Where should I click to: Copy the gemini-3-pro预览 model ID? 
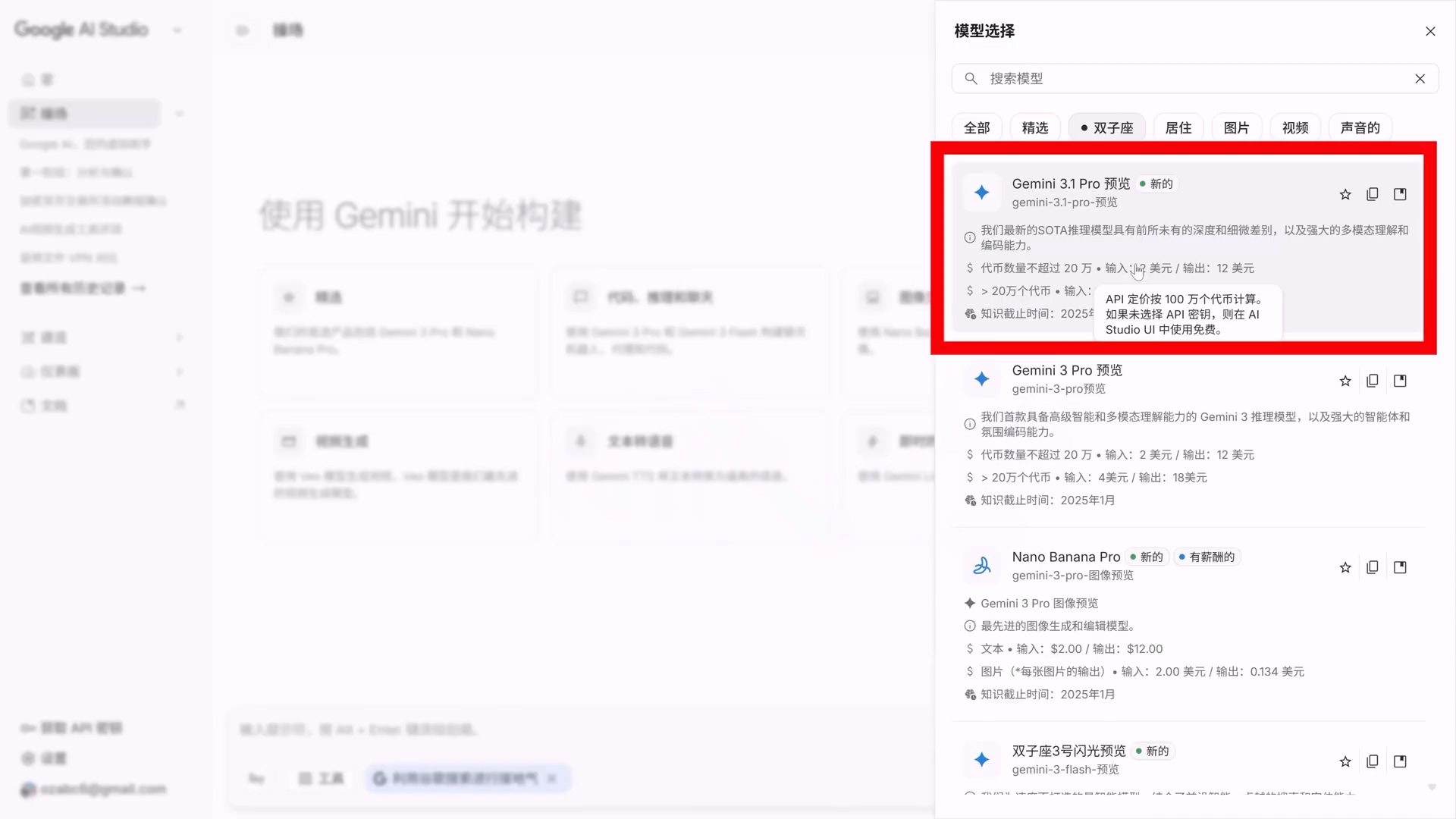click(x=1373, y=381)
